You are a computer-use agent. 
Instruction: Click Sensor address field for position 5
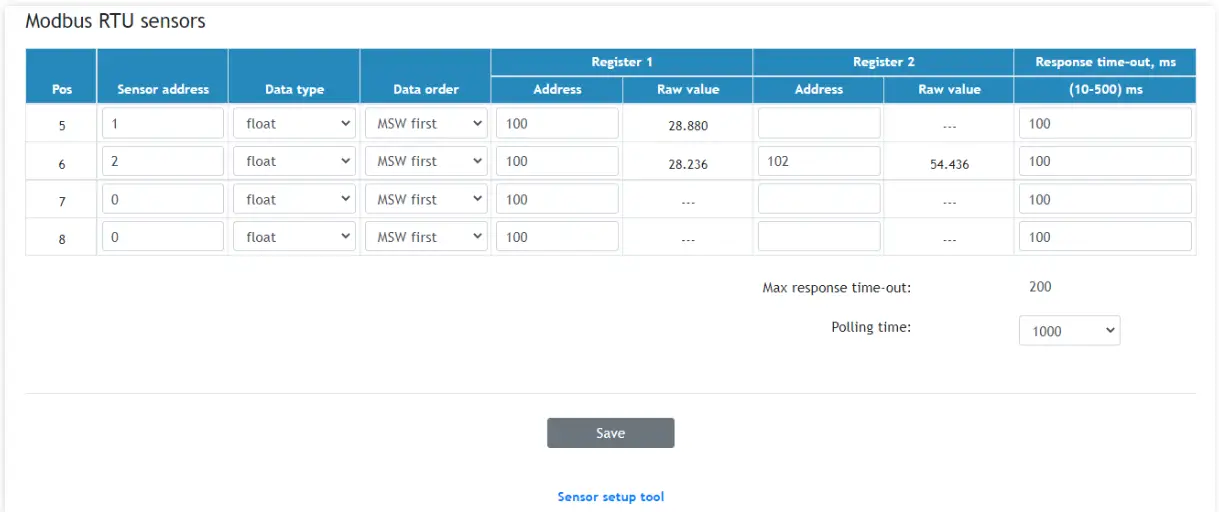(x=163, y=124)
